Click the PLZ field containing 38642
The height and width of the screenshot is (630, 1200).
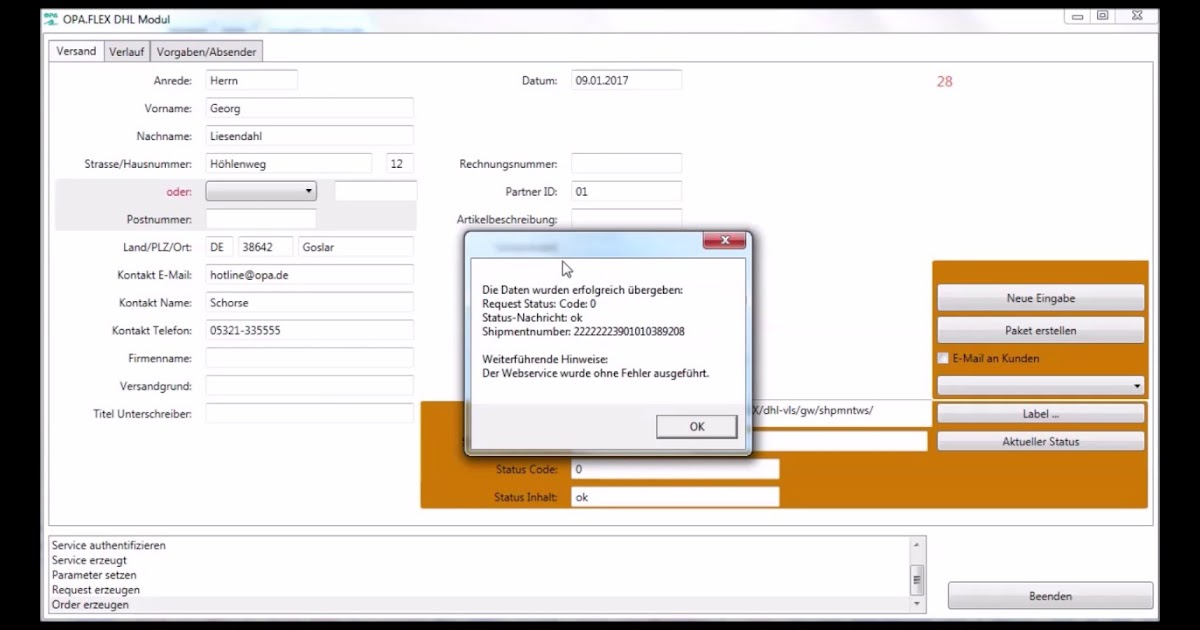pos(266,246)
